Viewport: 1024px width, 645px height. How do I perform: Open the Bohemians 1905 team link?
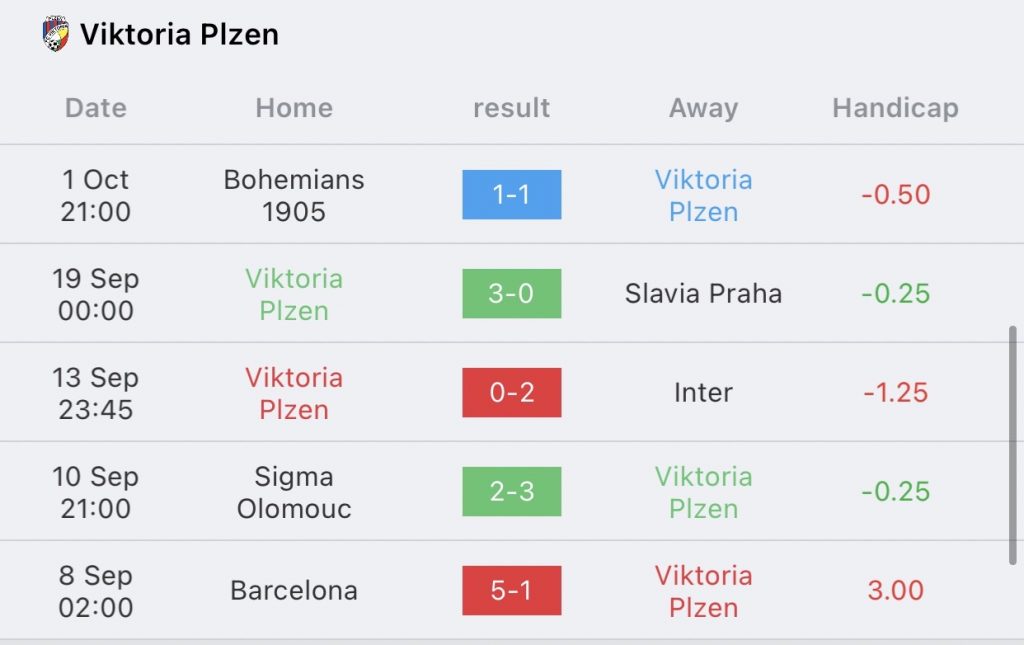tap(294, 195)
